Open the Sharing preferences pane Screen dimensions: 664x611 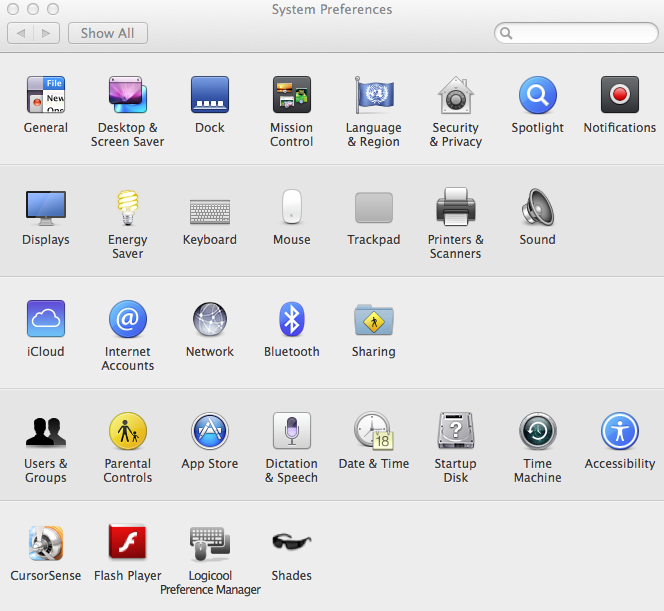point(374,320)
